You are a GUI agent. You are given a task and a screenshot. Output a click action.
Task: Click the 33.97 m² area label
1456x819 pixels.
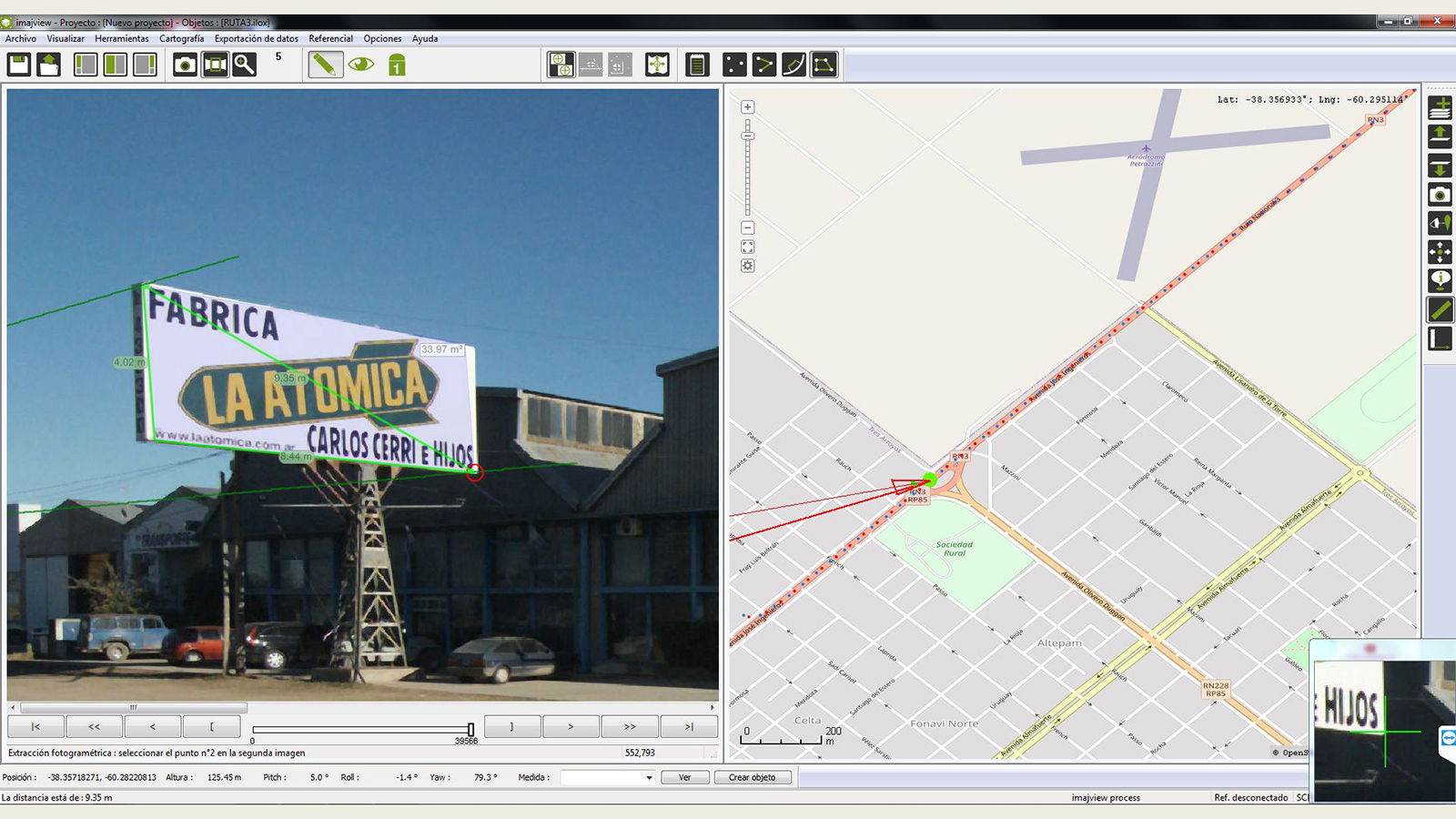coord(441,349)
